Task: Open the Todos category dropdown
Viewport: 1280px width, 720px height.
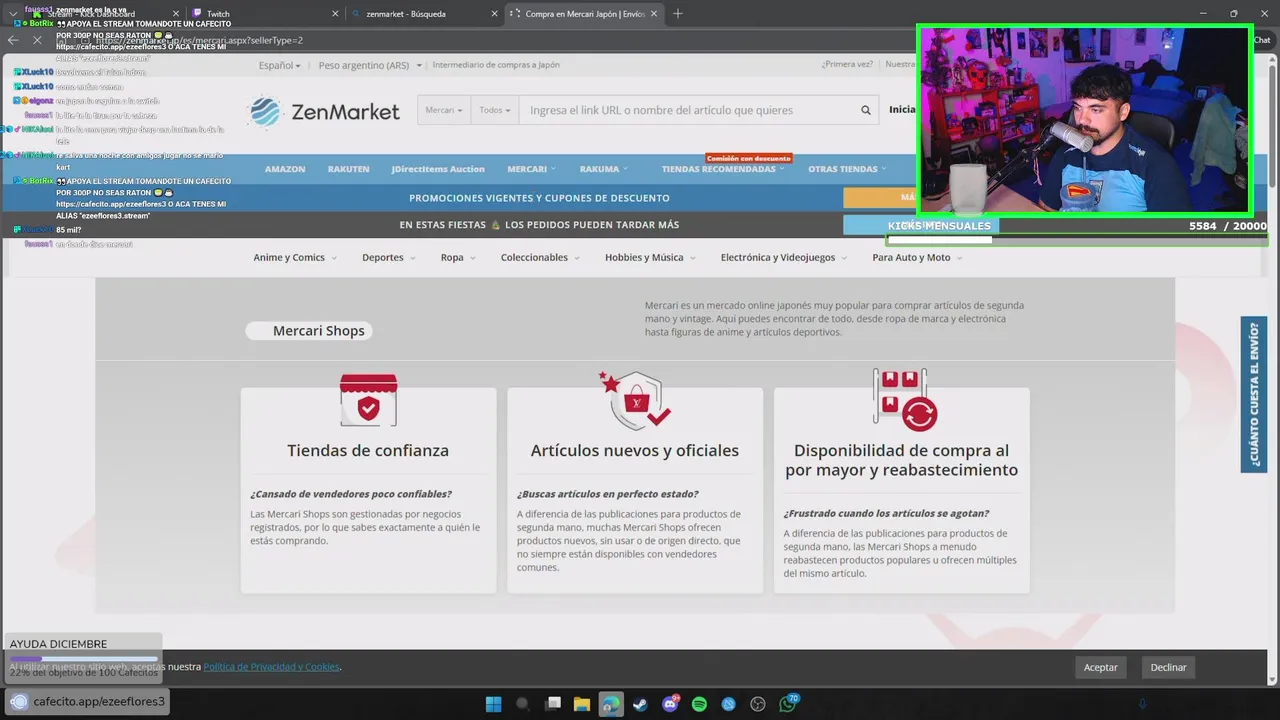Action: point(494,110)
